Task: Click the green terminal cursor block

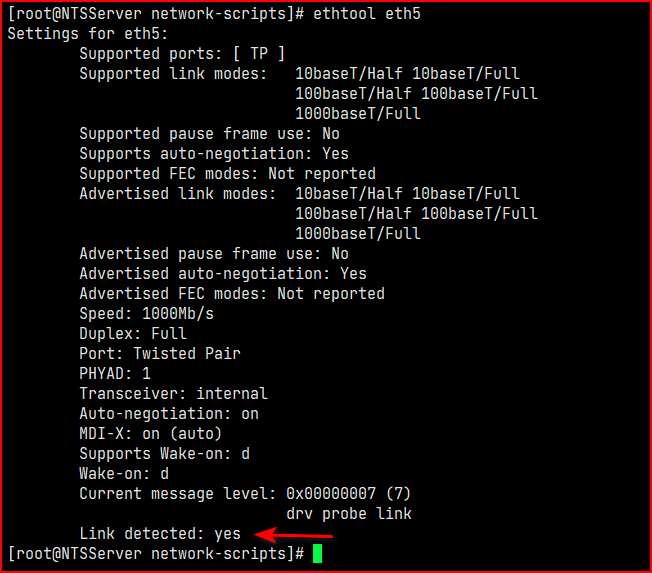Action: point(318,553)
